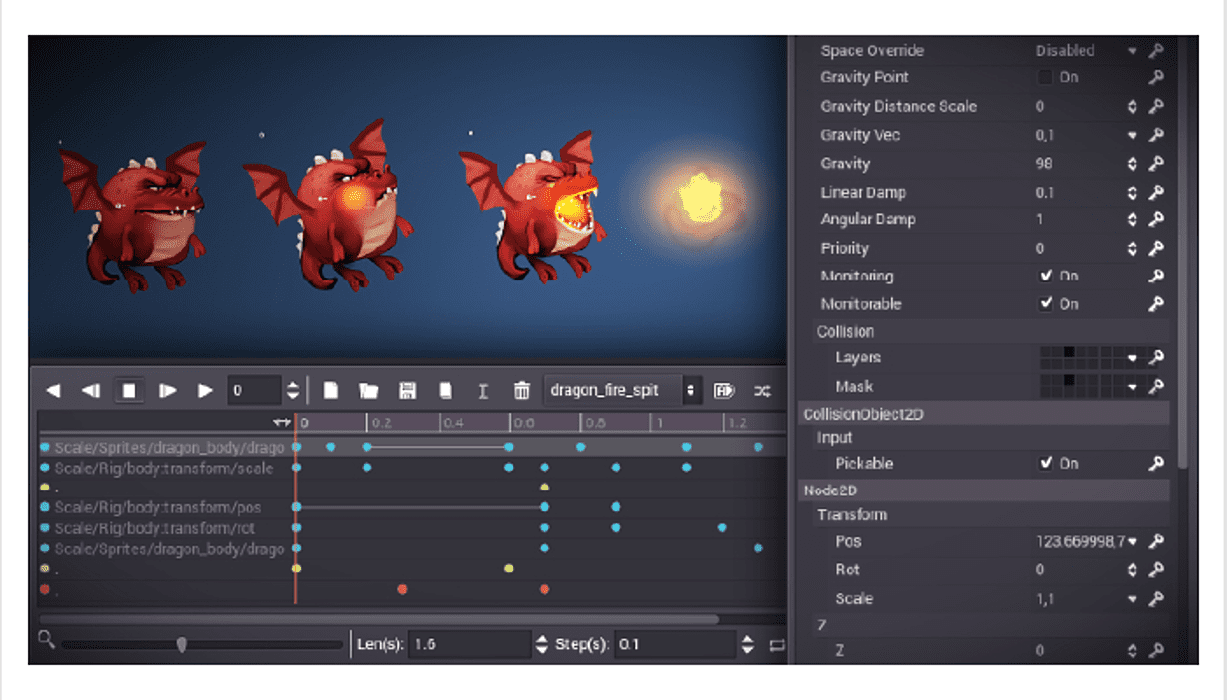Open the onion skinning options icon
Viewport: 1227px width, 700px height.
point(761,390)
